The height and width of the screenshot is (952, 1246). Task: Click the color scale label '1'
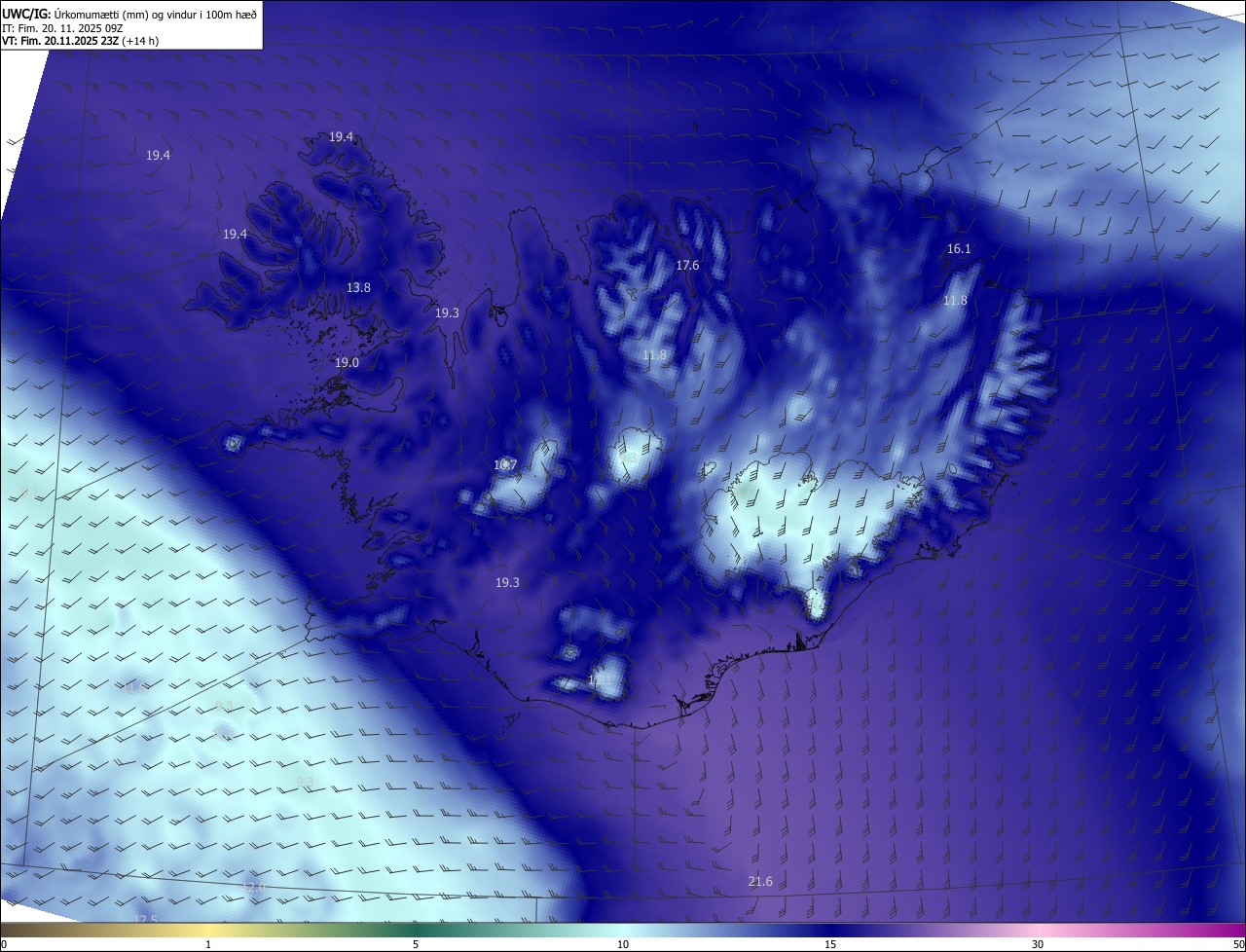point(208,944)
